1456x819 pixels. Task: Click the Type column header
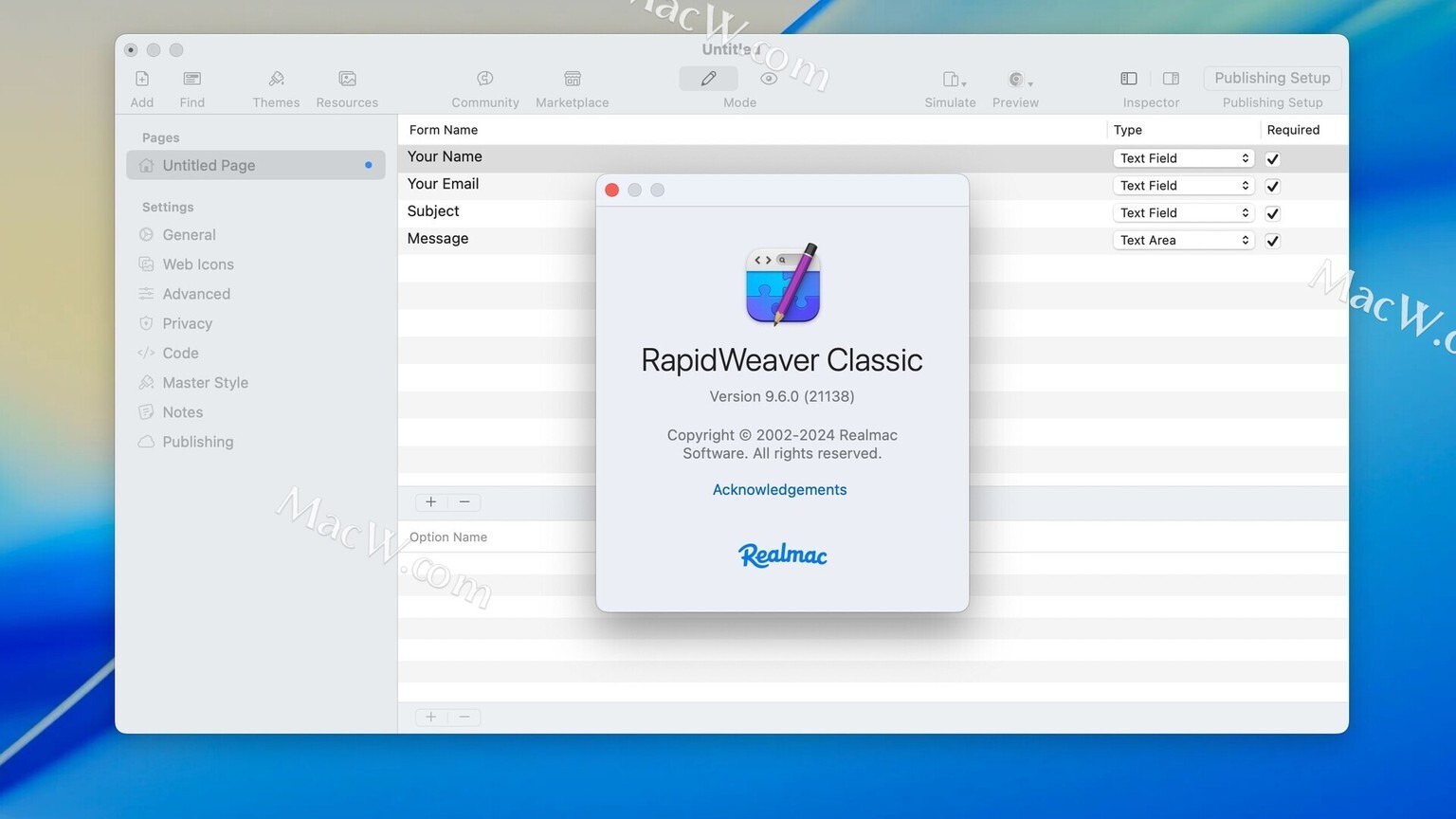pyautogui.click(x=1128, y=130)
